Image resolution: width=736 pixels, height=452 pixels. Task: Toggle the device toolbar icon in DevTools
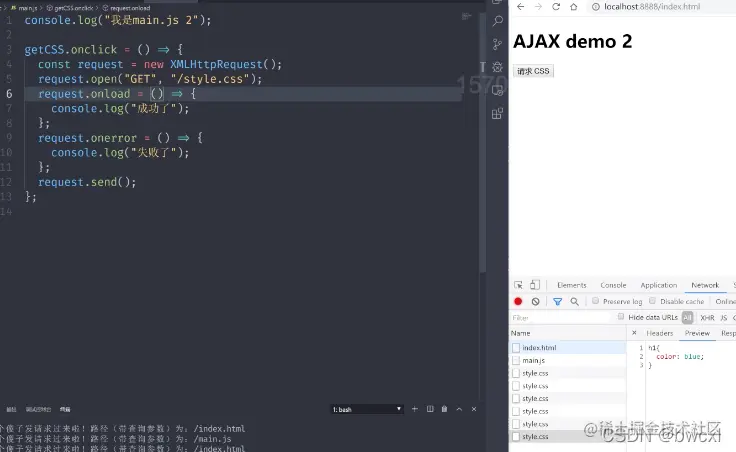click(535, 285)
